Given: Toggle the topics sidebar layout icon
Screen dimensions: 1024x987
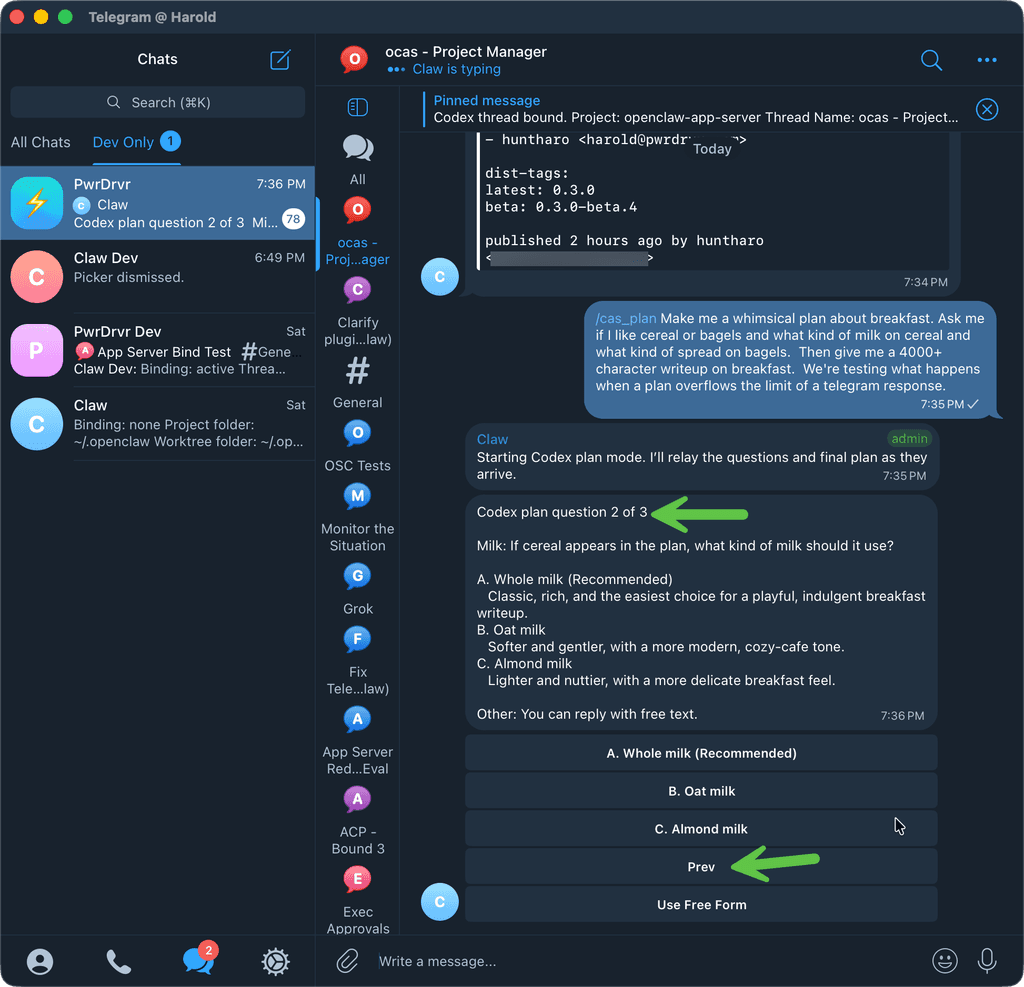Looking at the screenshot, I should coord(357,106).
